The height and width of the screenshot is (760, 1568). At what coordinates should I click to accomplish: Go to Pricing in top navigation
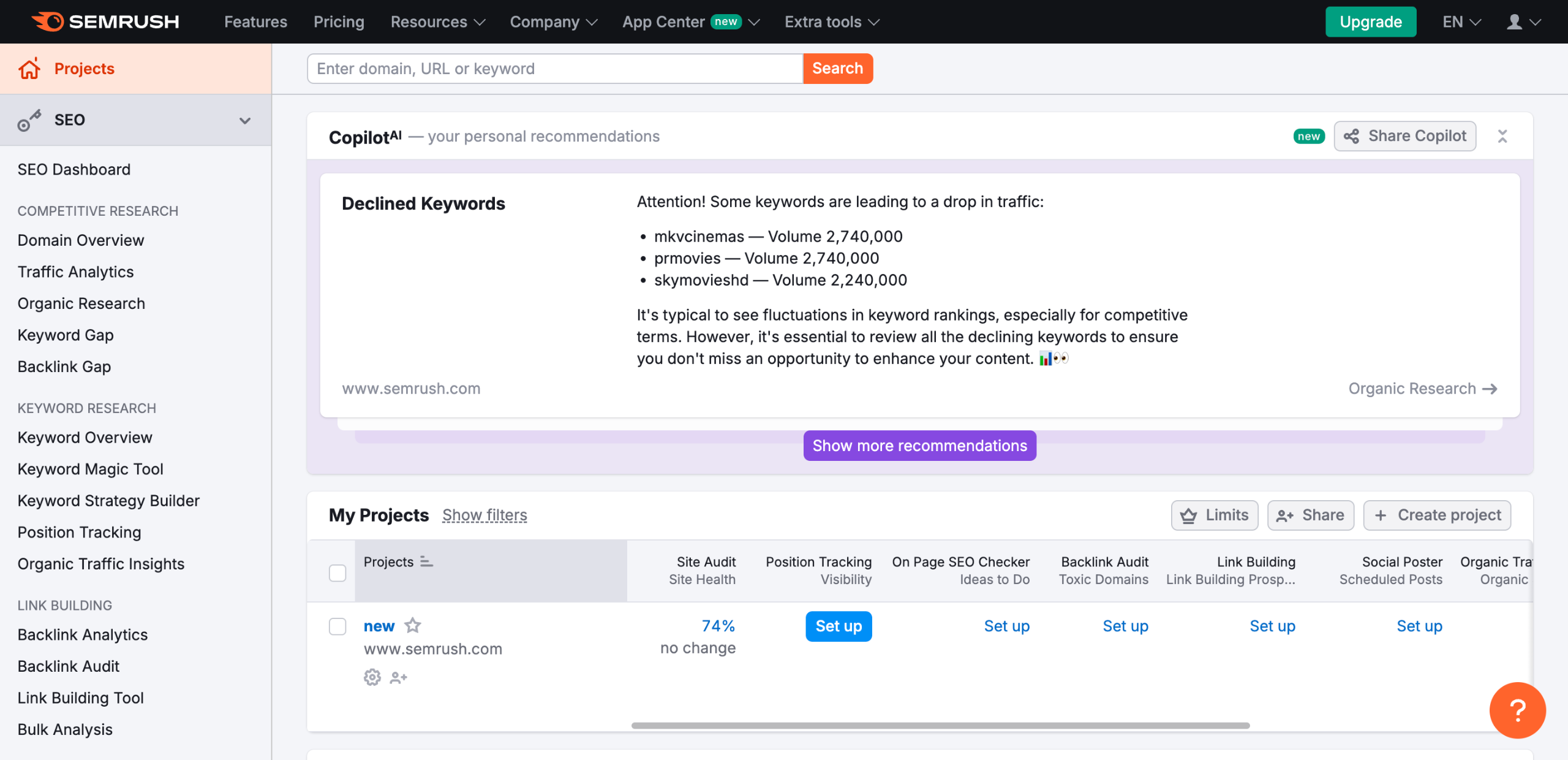click(339, 22)
